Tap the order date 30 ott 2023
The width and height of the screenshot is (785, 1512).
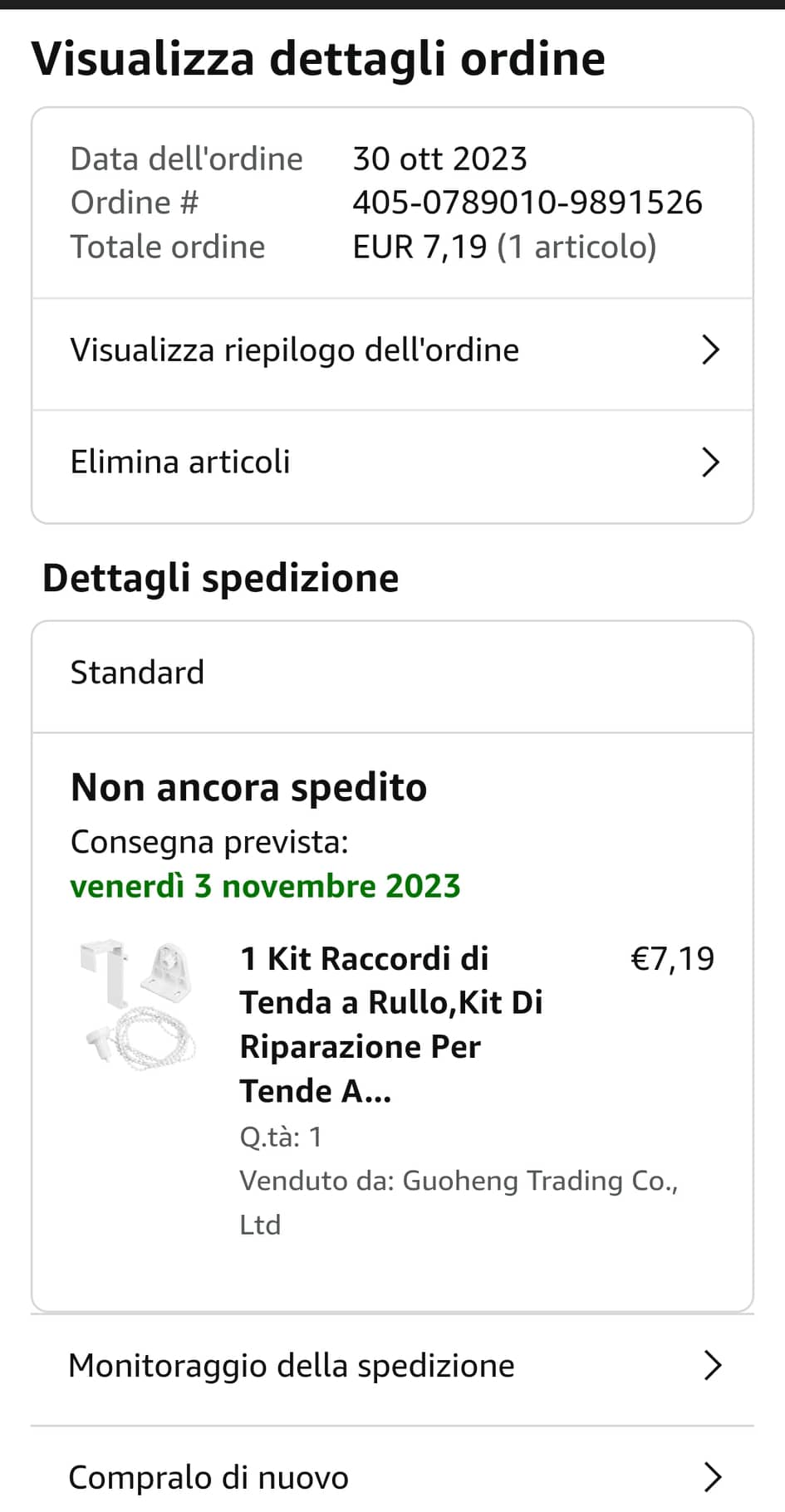439,159
